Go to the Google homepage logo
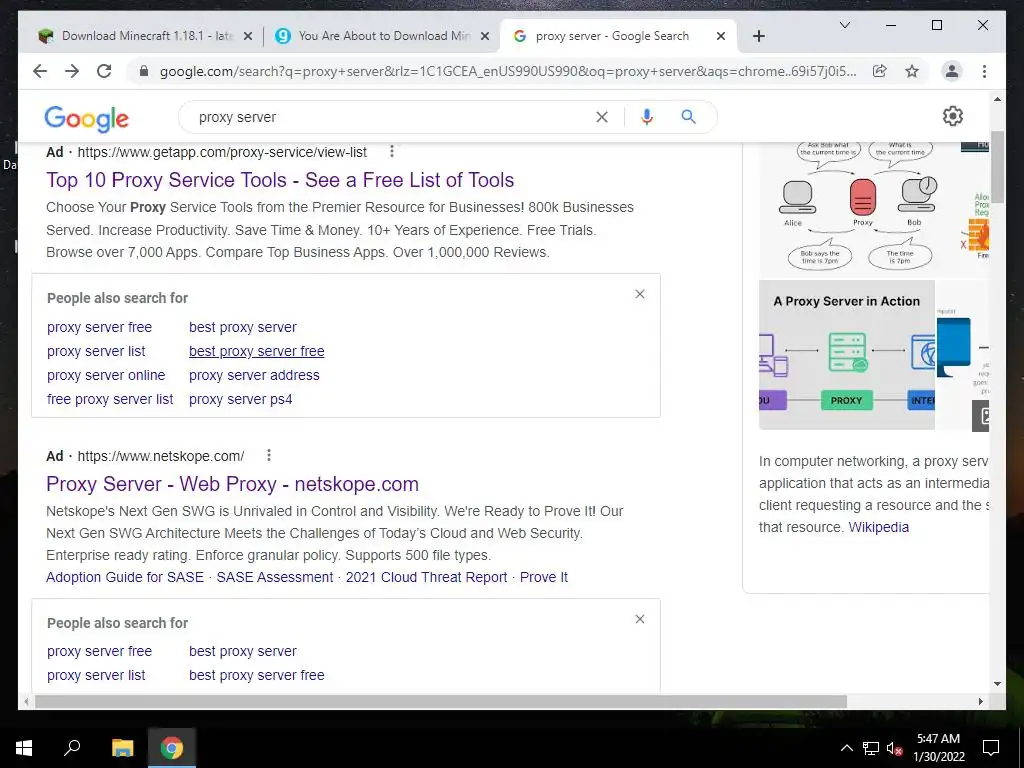1024x768 pixels. tap(86, 118)
